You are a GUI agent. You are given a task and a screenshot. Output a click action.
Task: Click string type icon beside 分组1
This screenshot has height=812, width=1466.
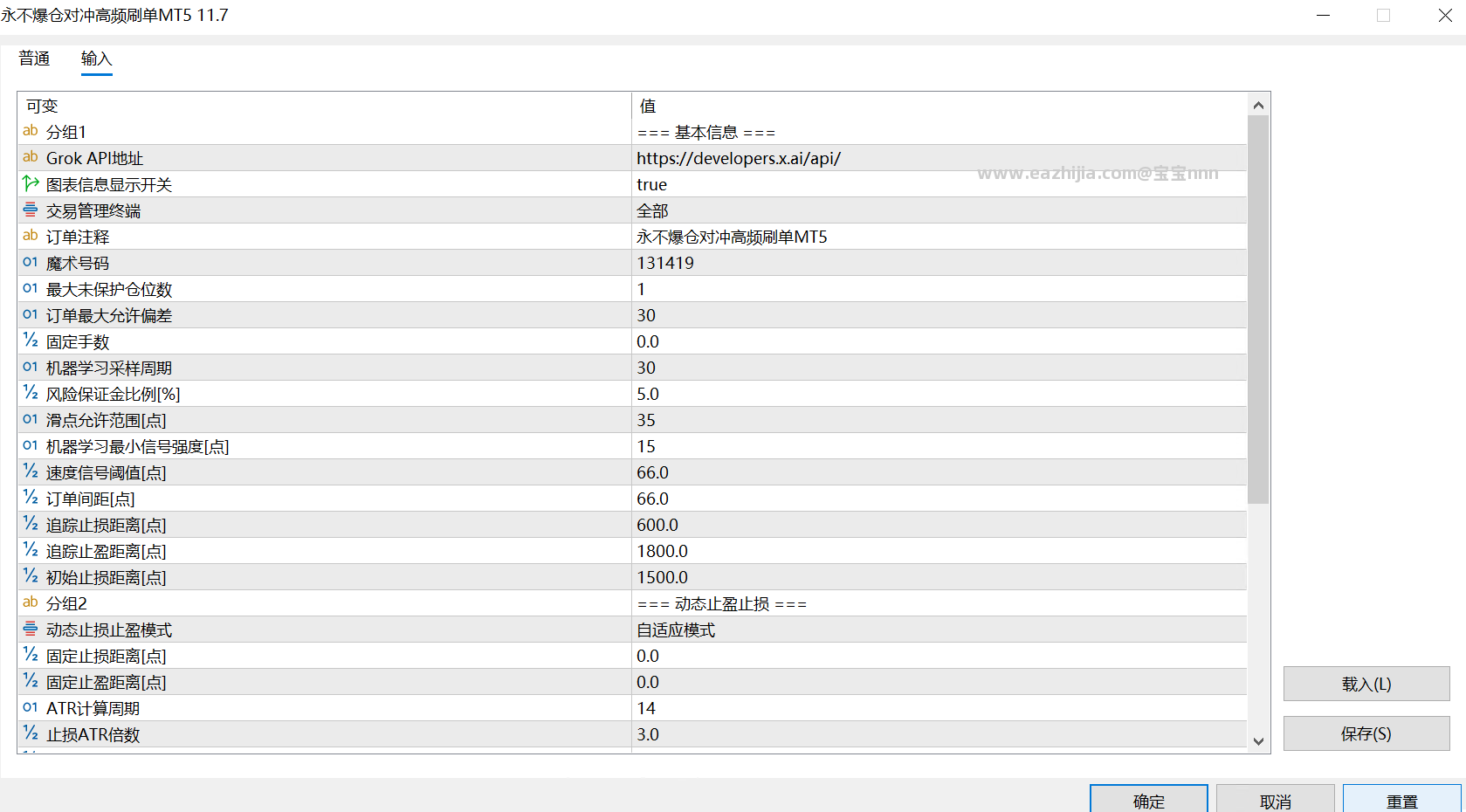[31, 131]
